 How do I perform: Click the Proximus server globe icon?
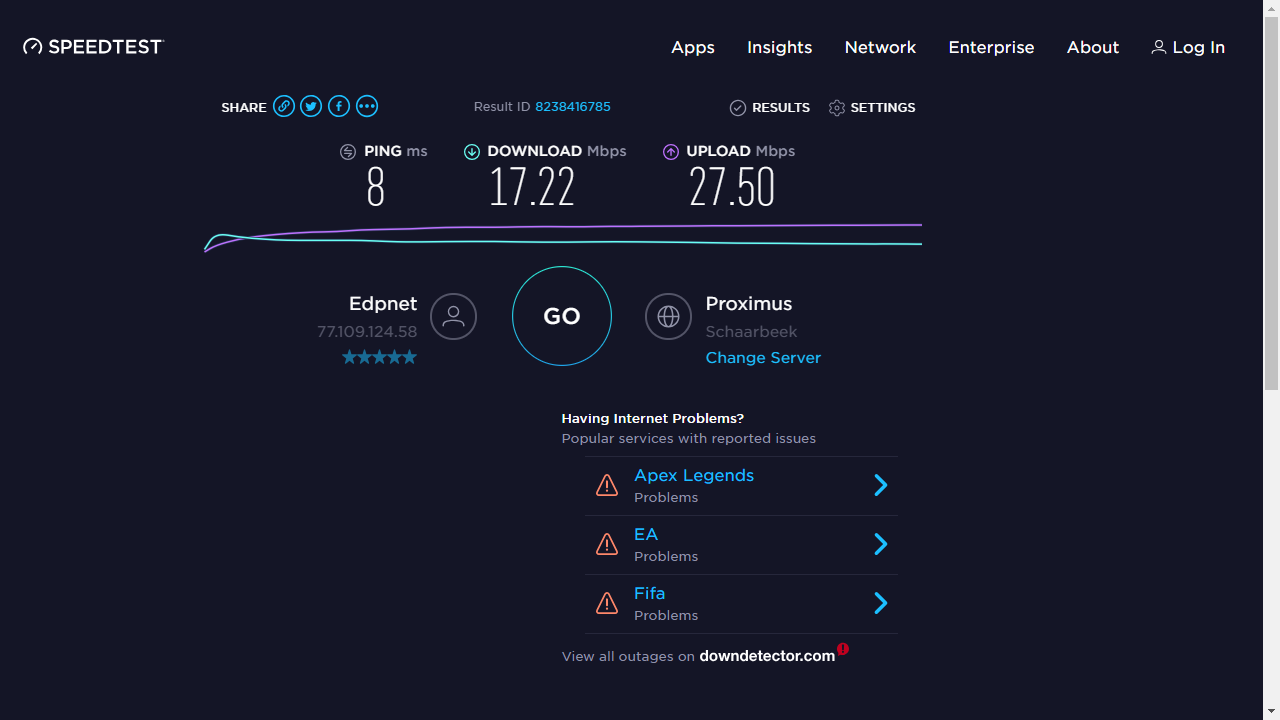tap(668, 317)
